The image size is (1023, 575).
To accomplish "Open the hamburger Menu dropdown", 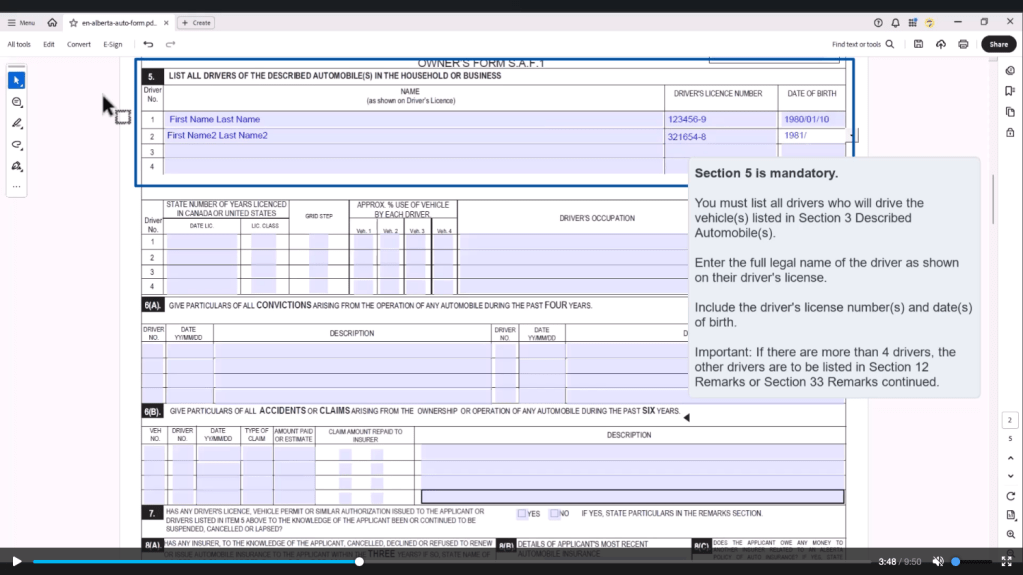I will click(x=21, y=22).
